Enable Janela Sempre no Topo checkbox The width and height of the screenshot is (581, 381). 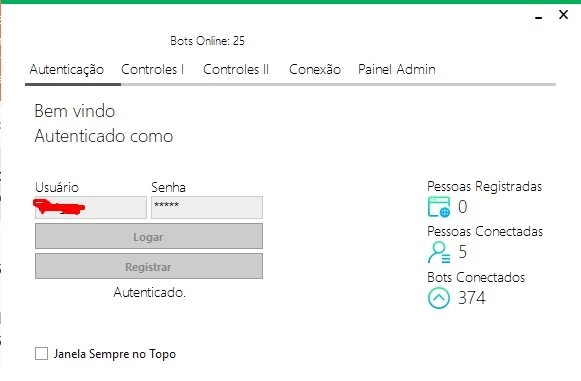point(42,354)
